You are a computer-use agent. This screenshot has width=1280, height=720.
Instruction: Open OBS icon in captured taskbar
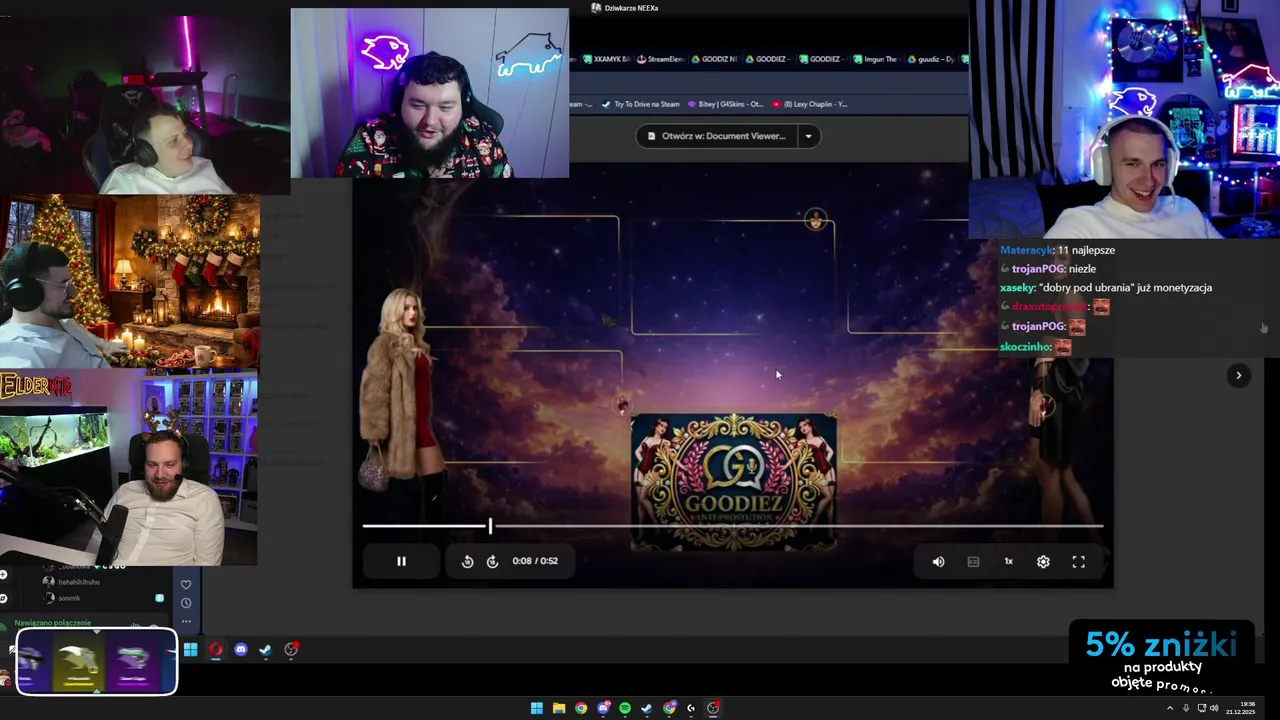tap(291, 650)
